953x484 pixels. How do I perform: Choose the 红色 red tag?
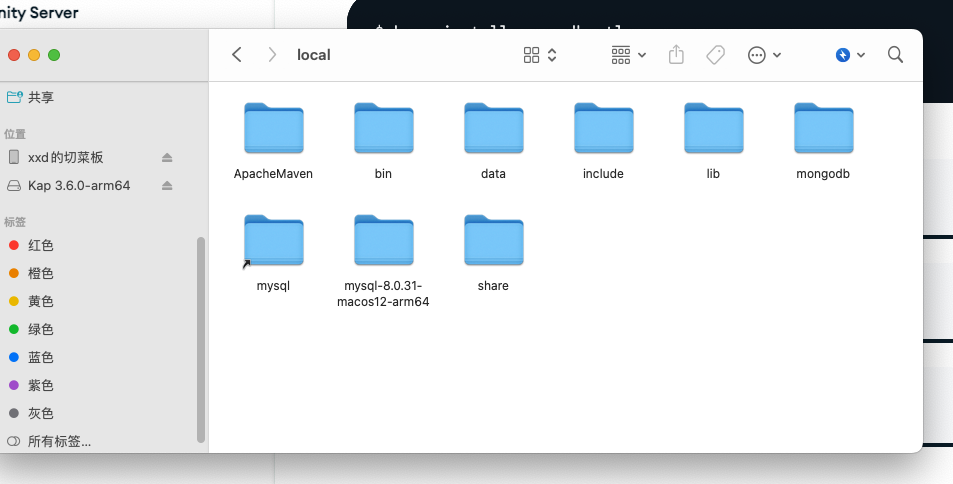click(x=40, y=245)
